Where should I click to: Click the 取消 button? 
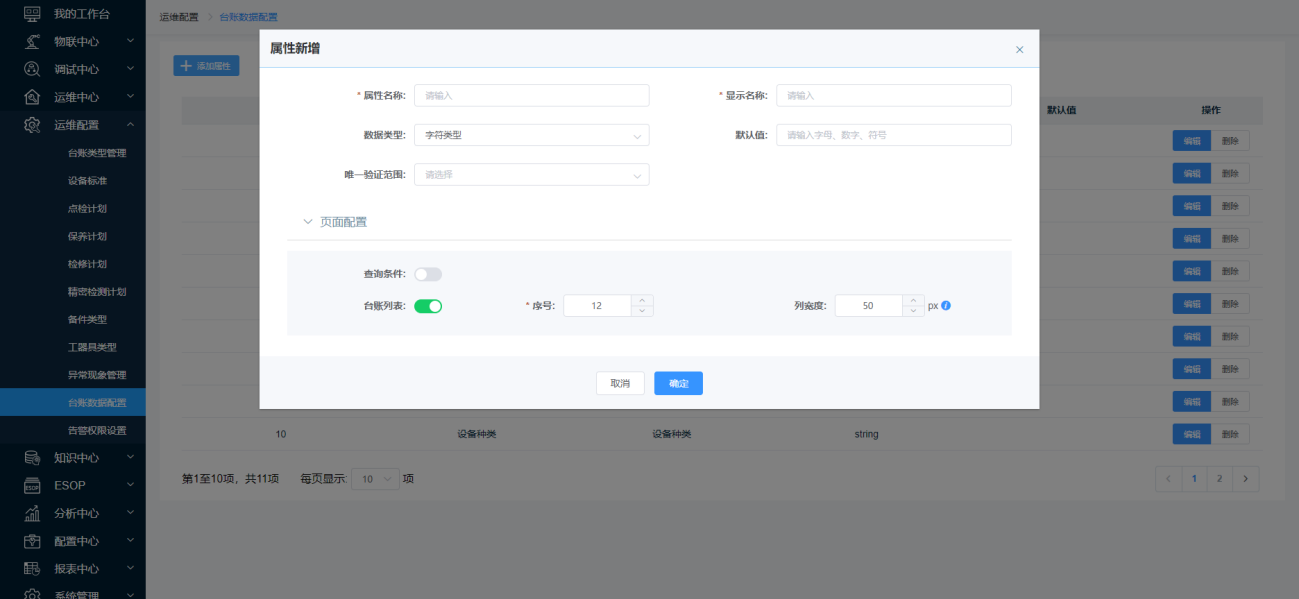point(620,383)
